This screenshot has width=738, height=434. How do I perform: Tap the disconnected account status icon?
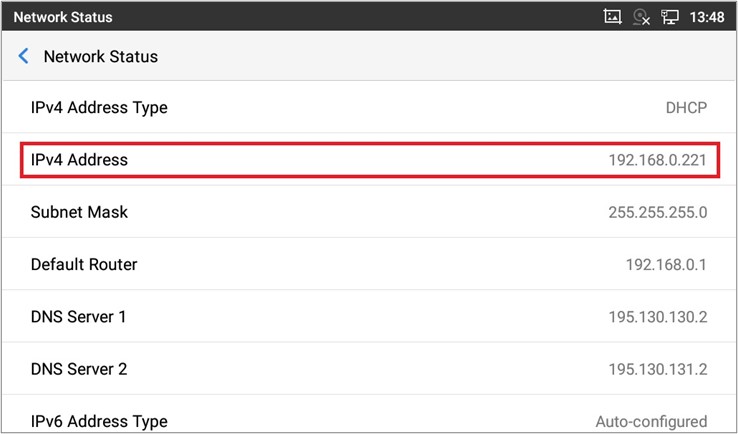pyautogui.click(x=642, y=17)
